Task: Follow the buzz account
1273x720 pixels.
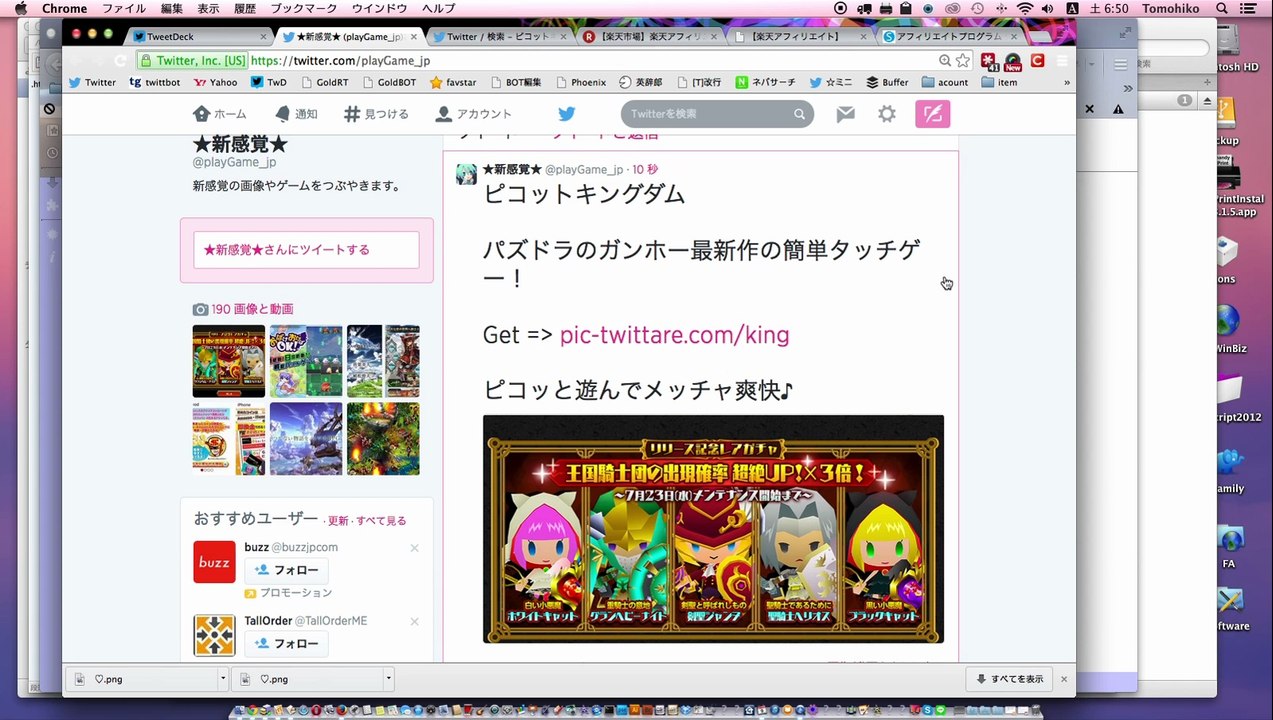Action: tap(286, 570)
